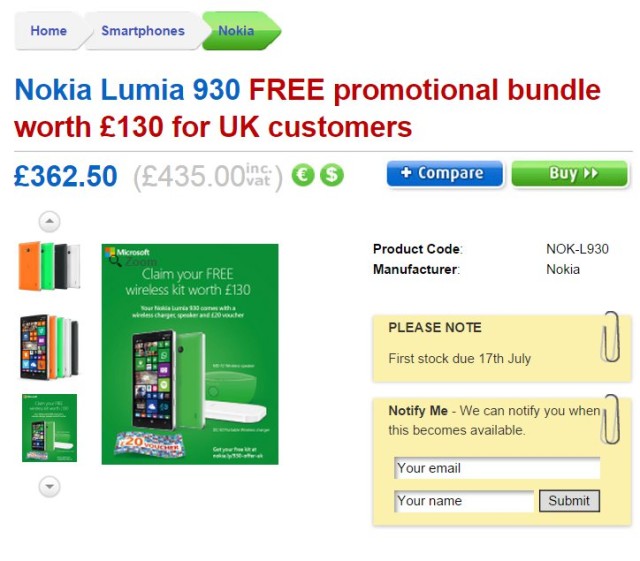
Task: Open the Home breadcrumb
Action: coord(49,31)
